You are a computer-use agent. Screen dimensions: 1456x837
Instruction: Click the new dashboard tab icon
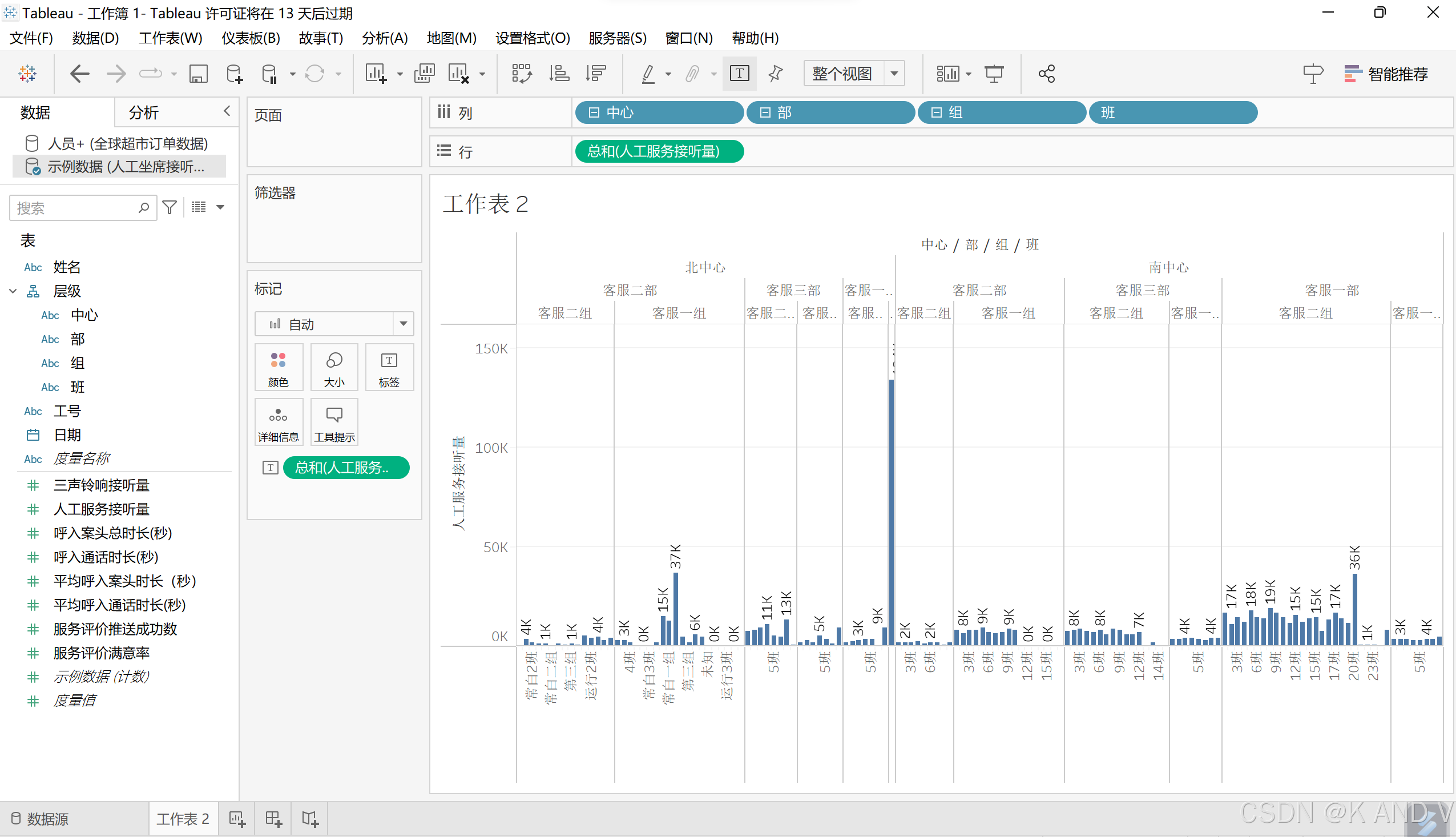click(x=273, y=819)
